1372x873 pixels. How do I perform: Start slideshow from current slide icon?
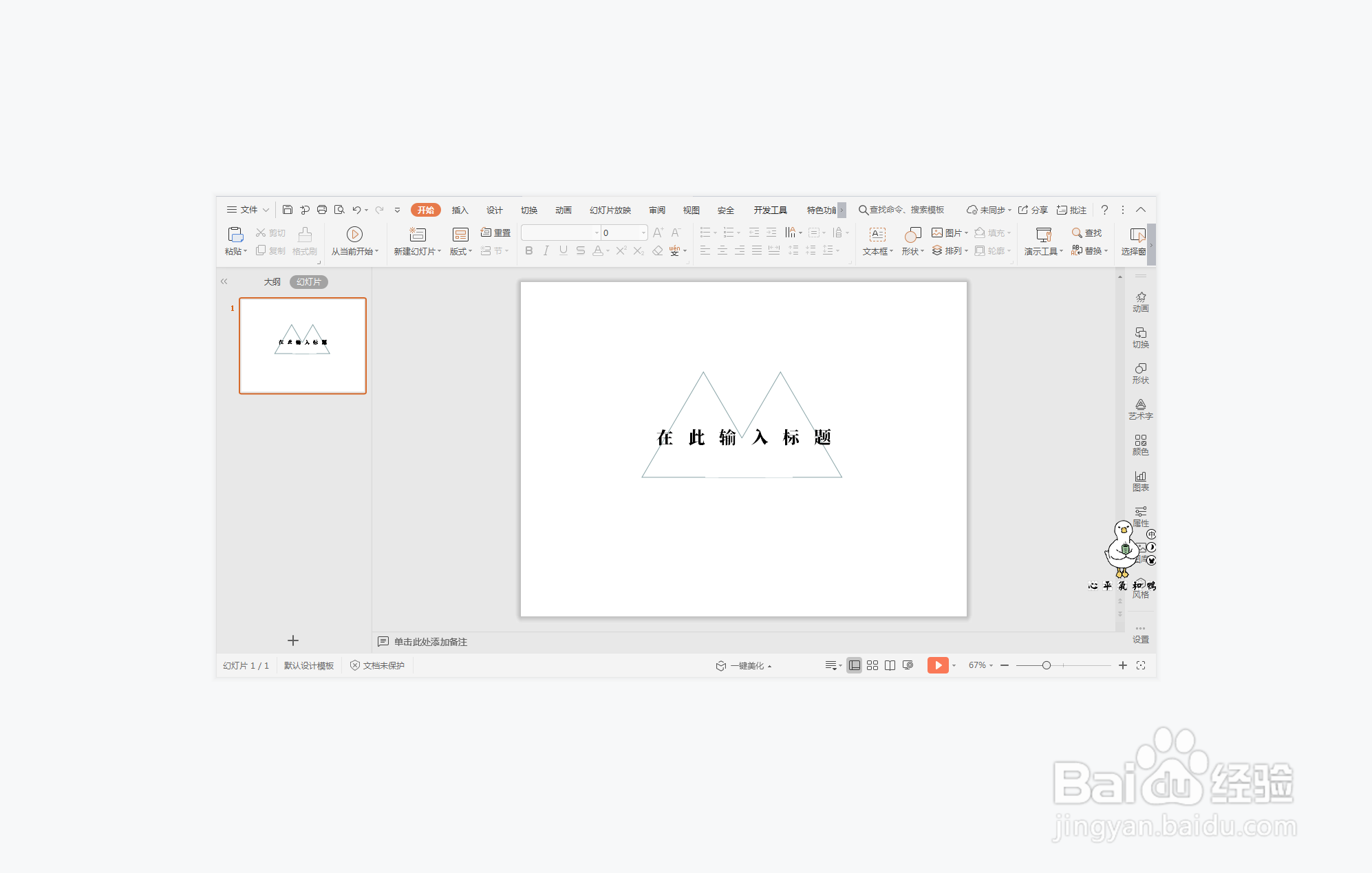click(354, 234)
